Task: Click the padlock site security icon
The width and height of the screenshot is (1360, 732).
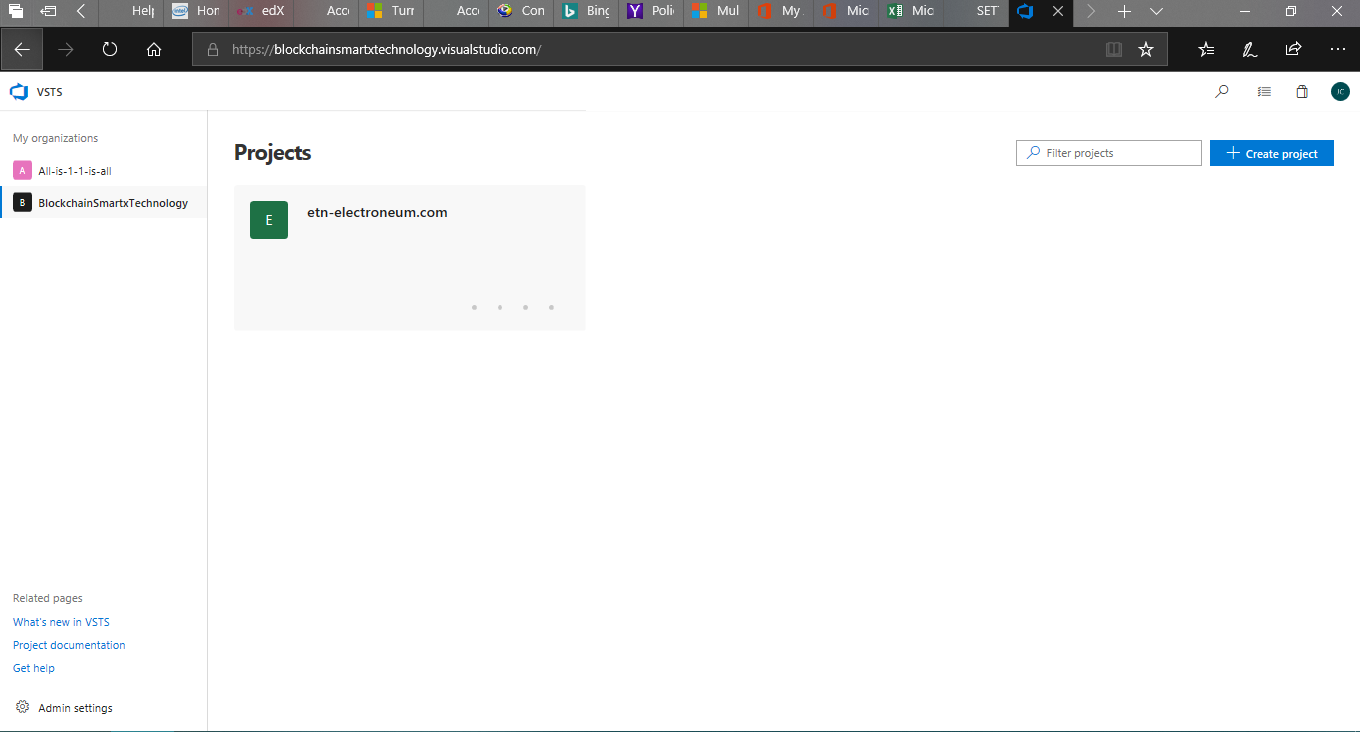Action: coord(212,49)
